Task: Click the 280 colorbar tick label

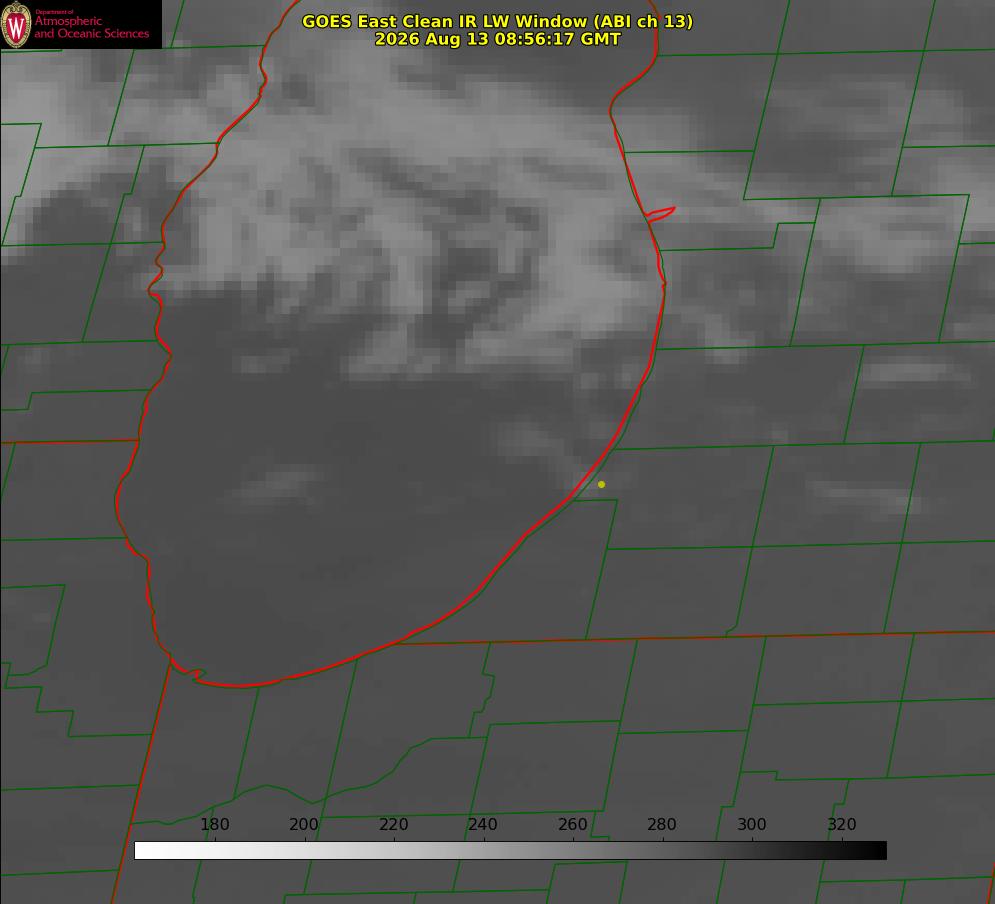Action: [661, 824]
